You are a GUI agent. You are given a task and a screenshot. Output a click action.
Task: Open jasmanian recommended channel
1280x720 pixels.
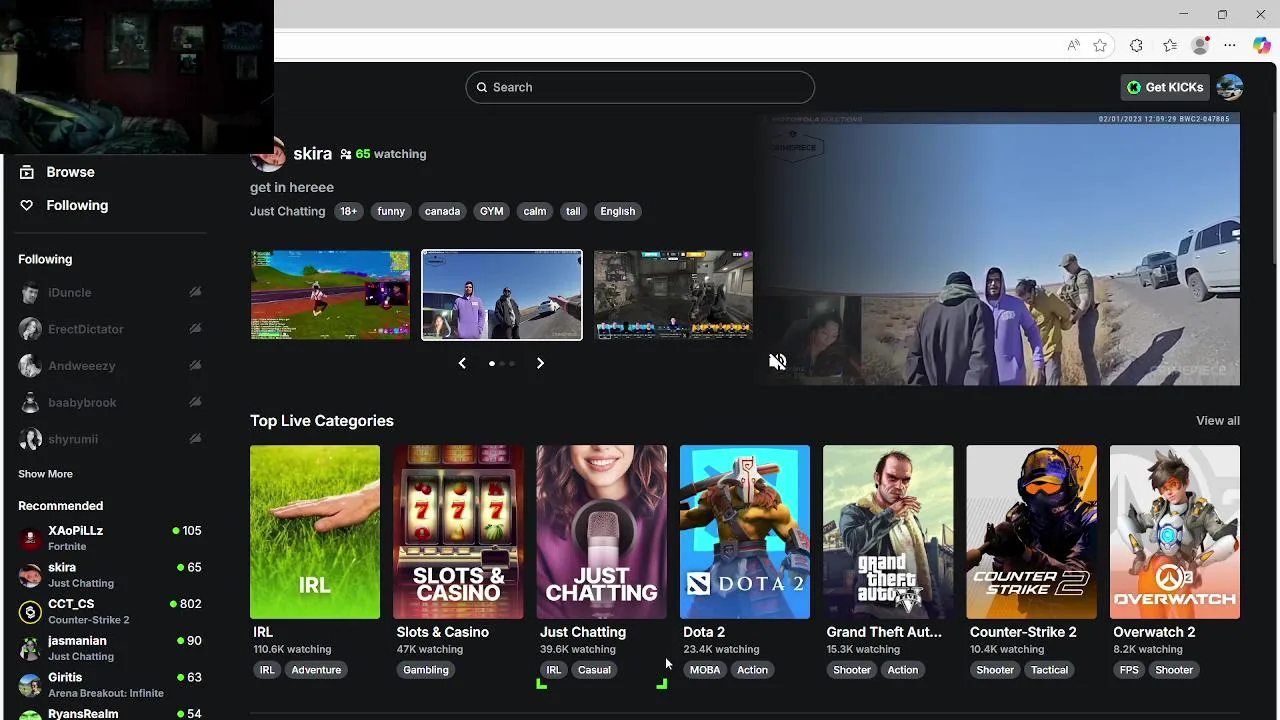111,648
